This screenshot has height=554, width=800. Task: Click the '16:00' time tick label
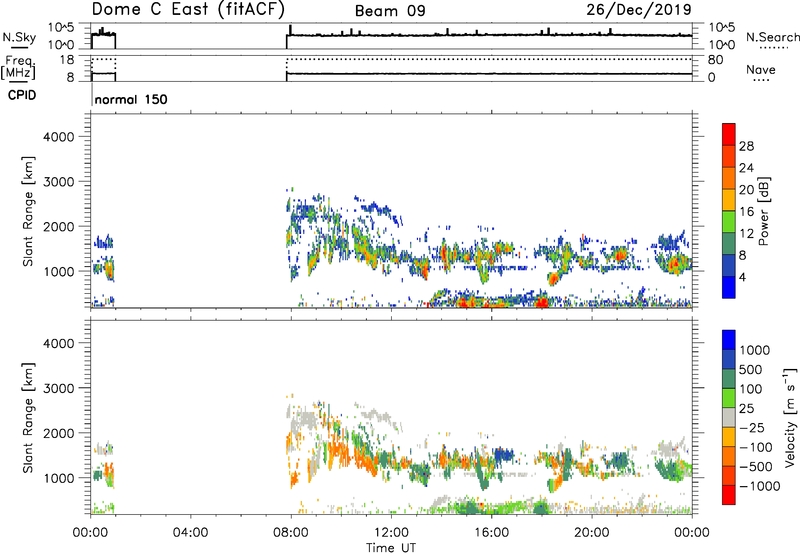point(491,533)
